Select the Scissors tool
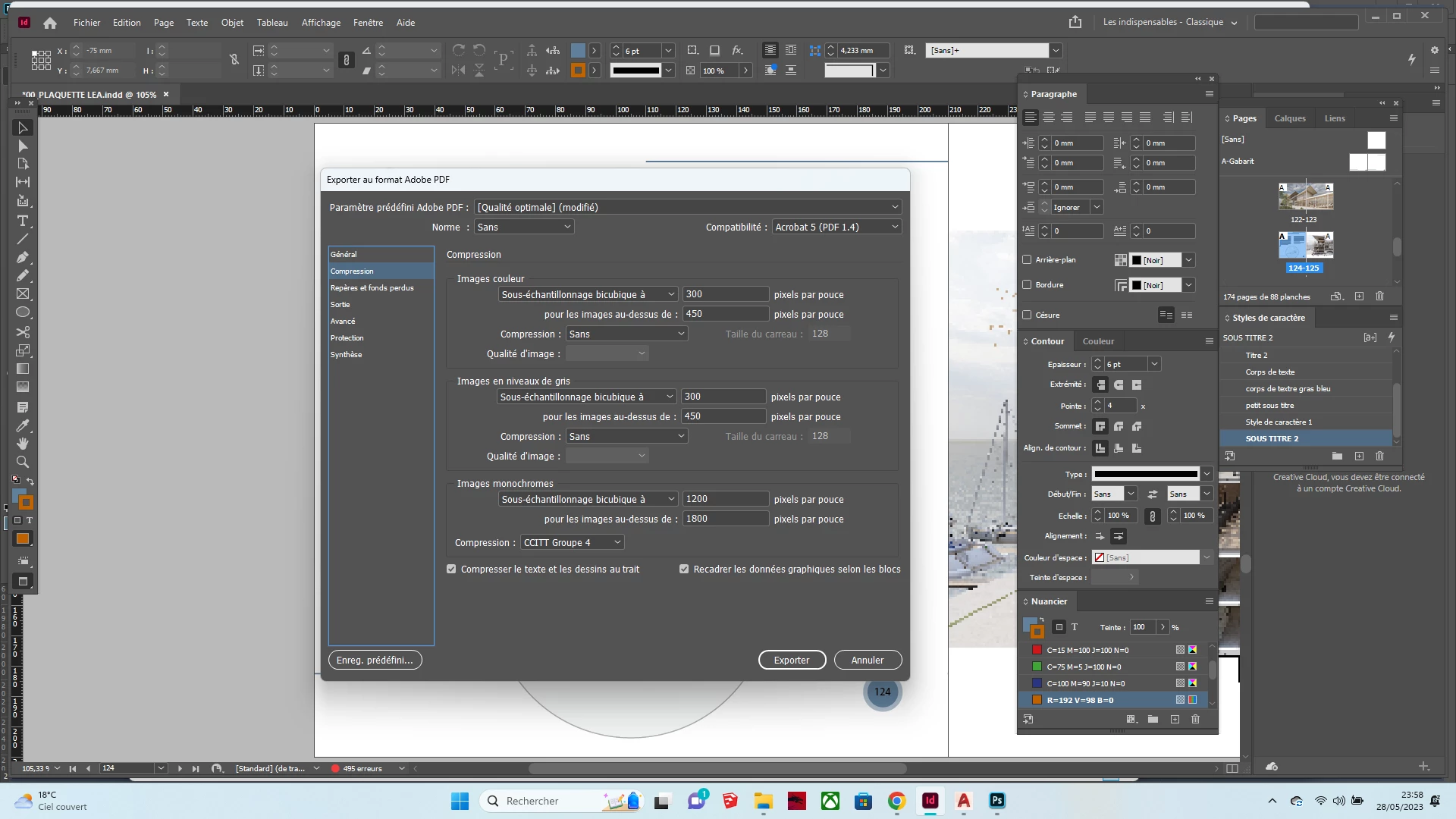Screen dimensions: 1456x819 click(23, 332)
